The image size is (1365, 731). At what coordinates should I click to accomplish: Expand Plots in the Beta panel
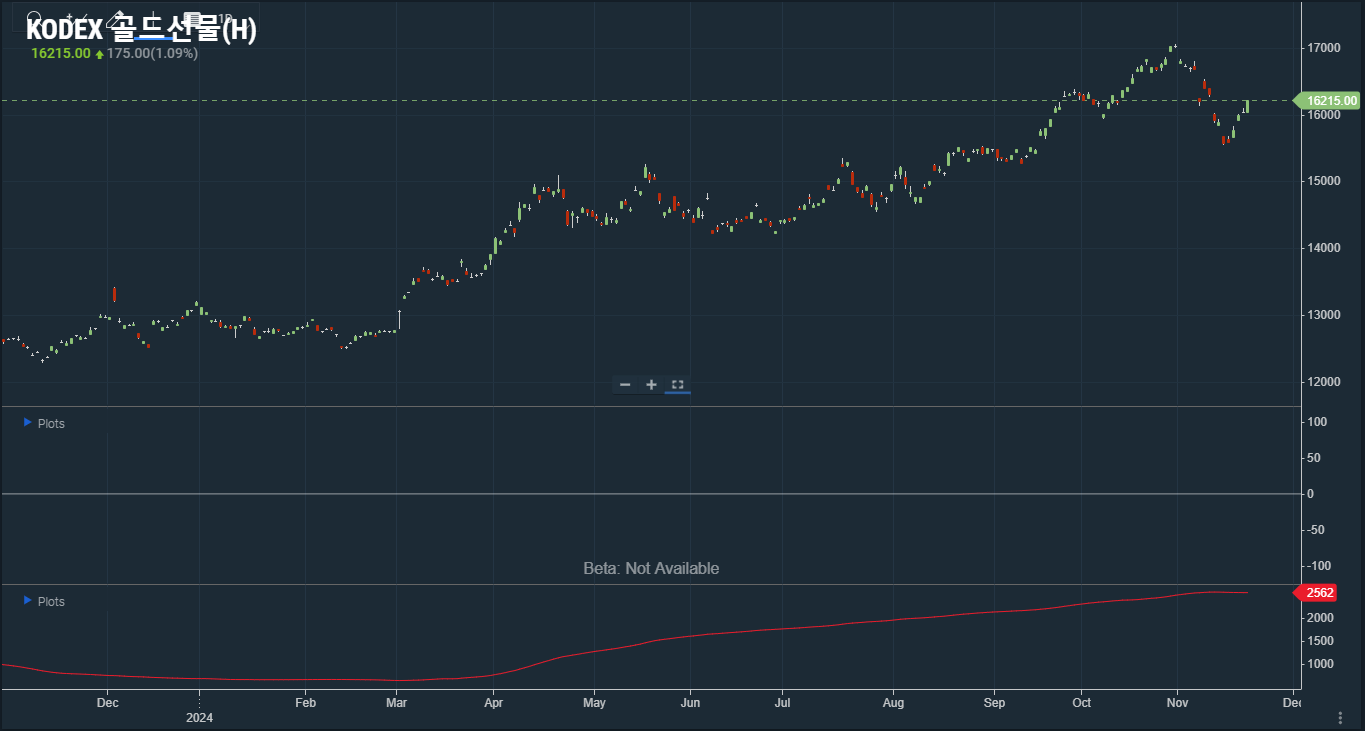point(44,423)
